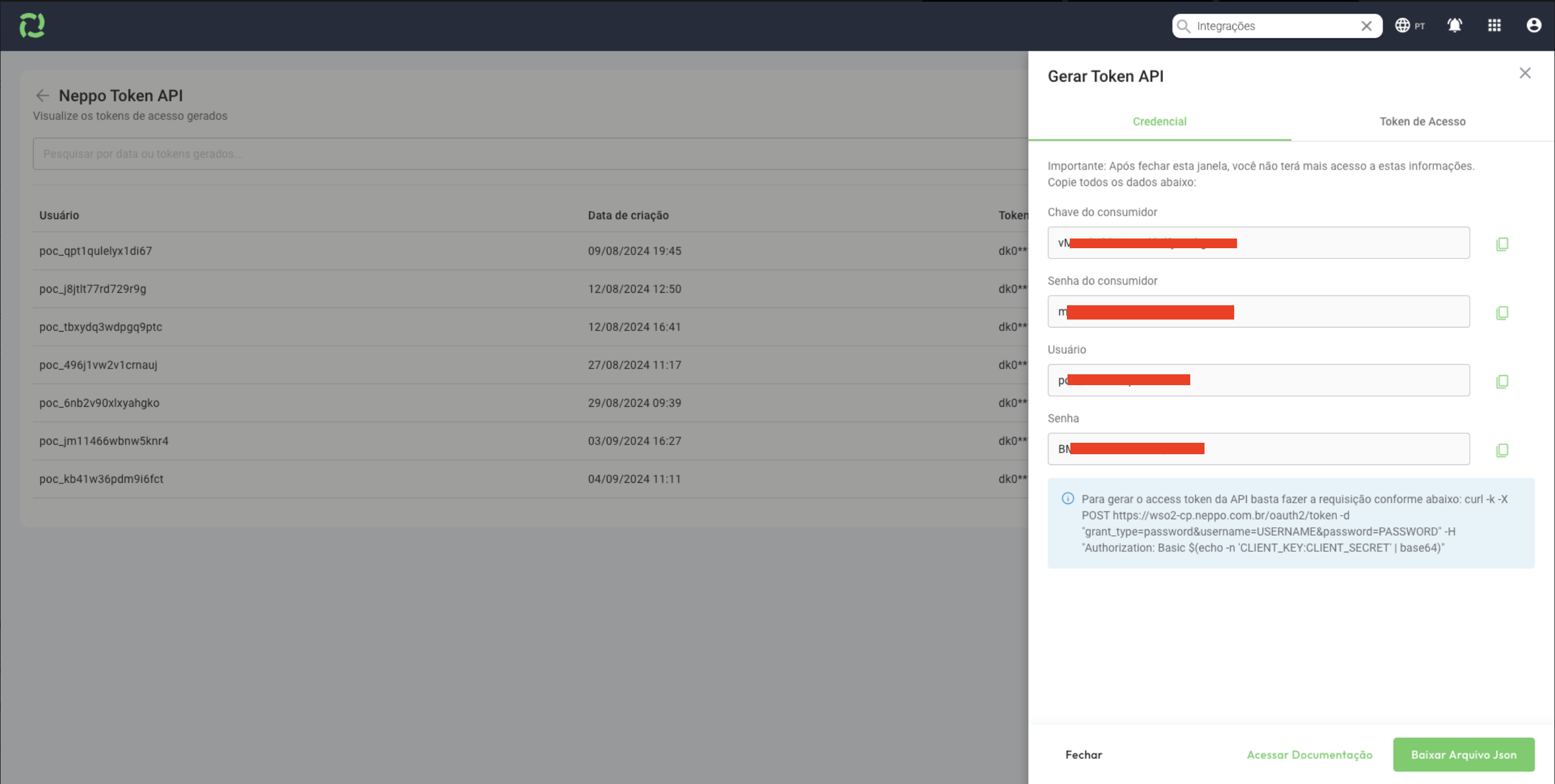Click date 09/08/2024 19:45
The height and width of the screenshot is (784, 1555).
tap(634, 251)
